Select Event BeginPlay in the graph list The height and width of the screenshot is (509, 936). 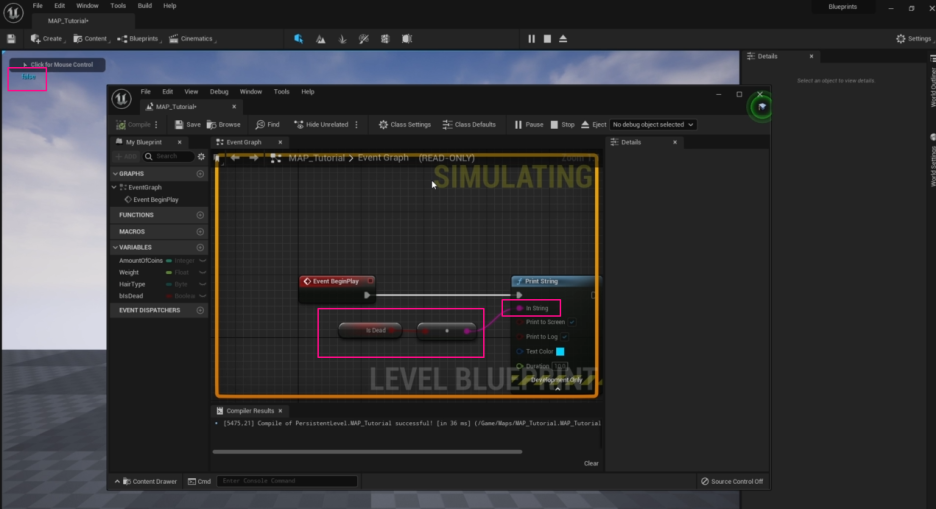(x=151, y=200)
